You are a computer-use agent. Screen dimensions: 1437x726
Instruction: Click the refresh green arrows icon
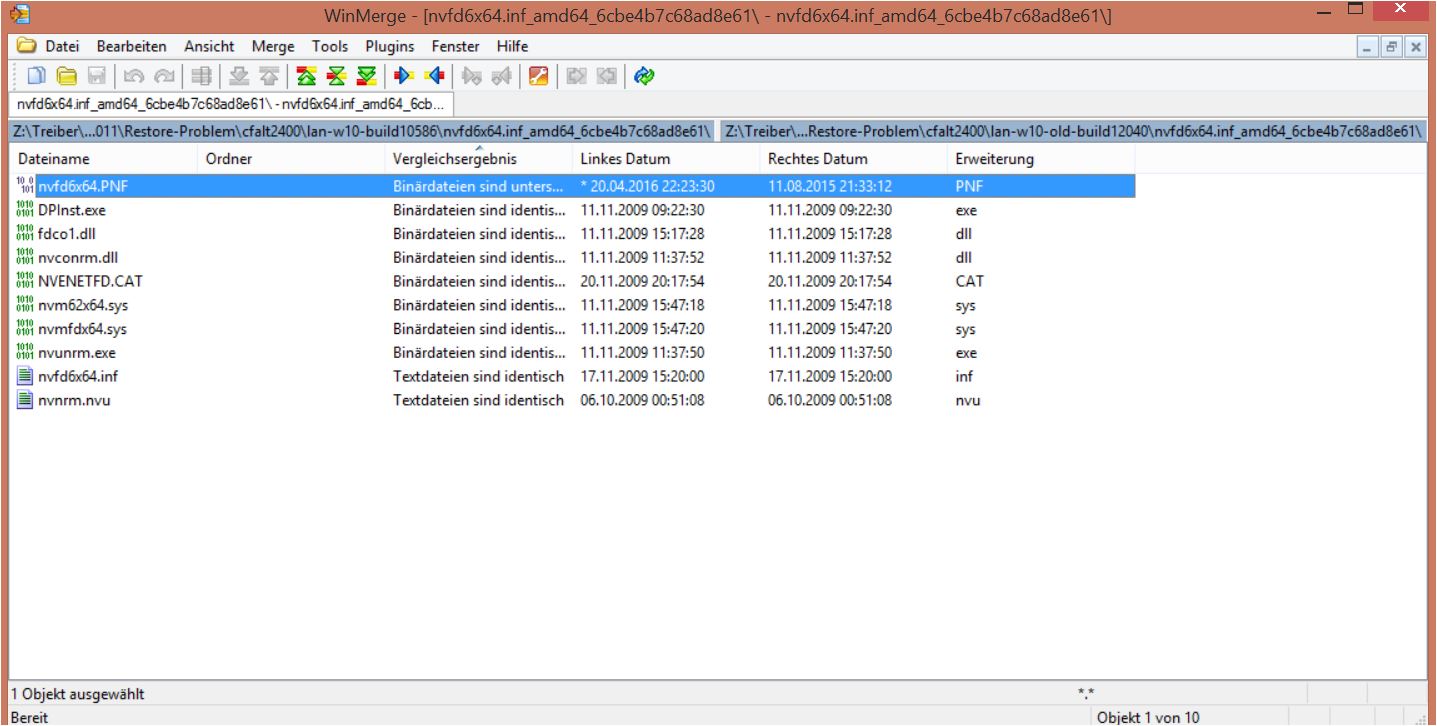point(644,76)
